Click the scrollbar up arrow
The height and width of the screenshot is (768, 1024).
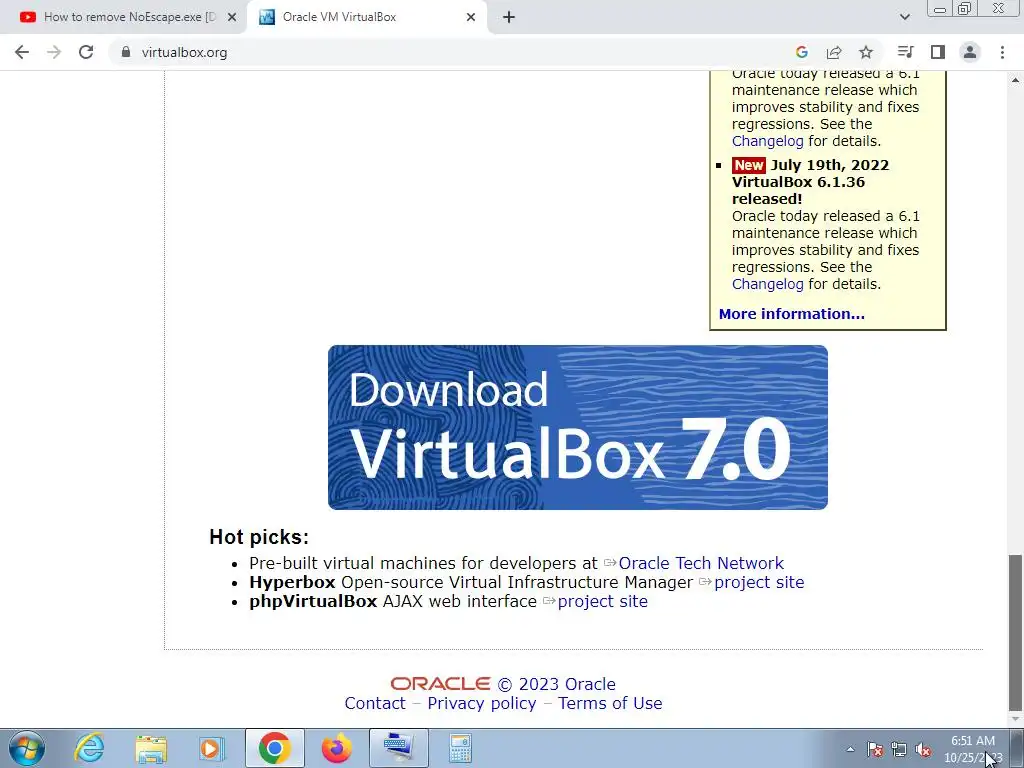click(1015, 80)
